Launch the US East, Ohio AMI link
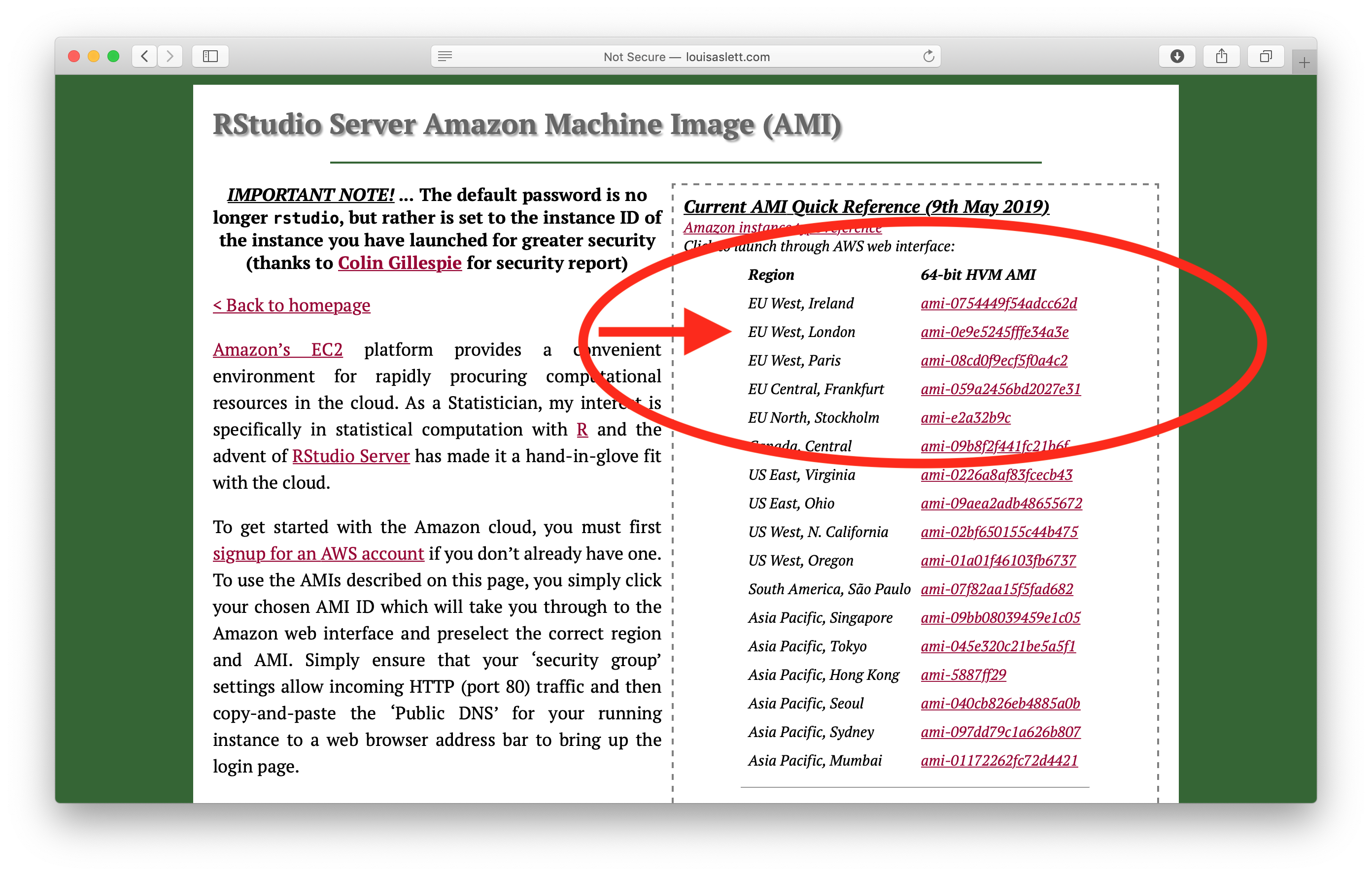 point(1001,504)
